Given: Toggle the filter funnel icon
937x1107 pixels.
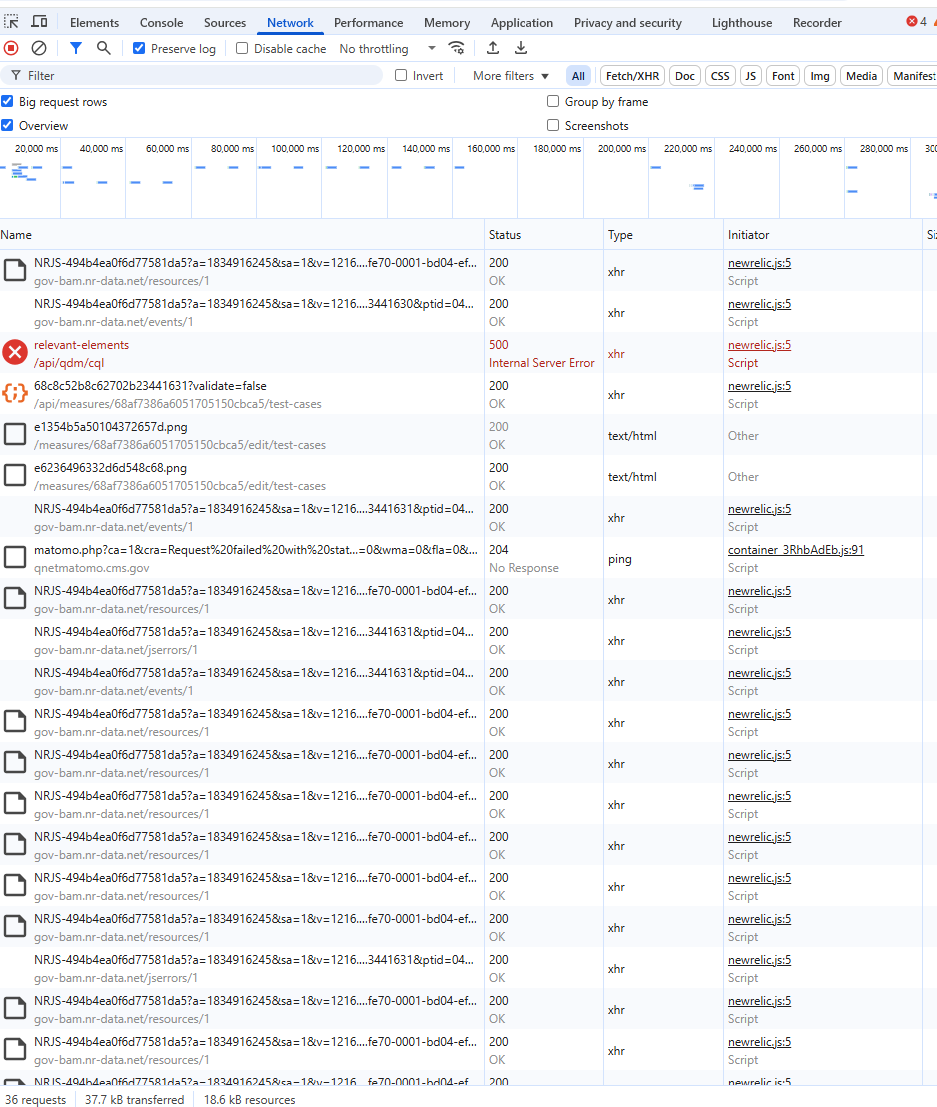Looking at the screenshot, I should (x=76, y=48).
